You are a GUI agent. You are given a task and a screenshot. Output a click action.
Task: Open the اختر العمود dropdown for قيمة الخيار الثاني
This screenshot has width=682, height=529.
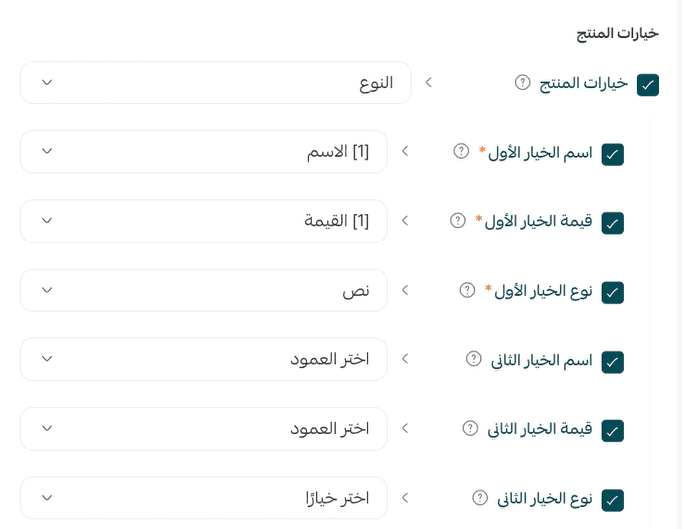(x=204, y=429)
